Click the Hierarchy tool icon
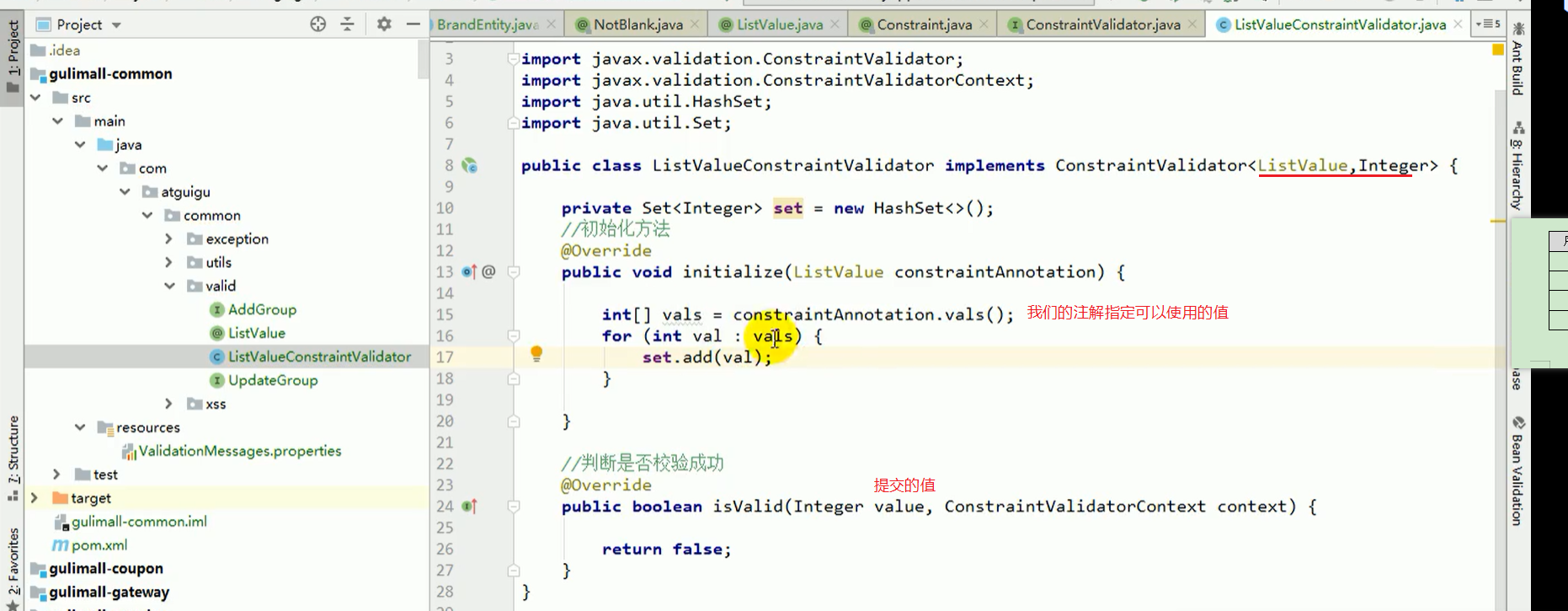The width and height of the screenshot is (1568, 611). pyautogui.click(x=1518, y=128)
